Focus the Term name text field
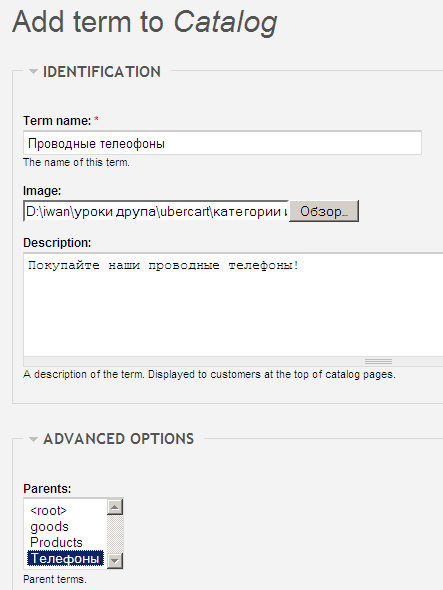This screenshot has width=443, height=590. click(222, 143)
